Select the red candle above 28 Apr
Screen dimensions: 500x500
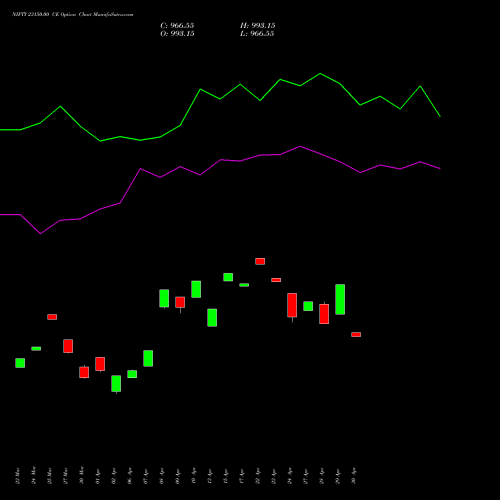[324, 314]
